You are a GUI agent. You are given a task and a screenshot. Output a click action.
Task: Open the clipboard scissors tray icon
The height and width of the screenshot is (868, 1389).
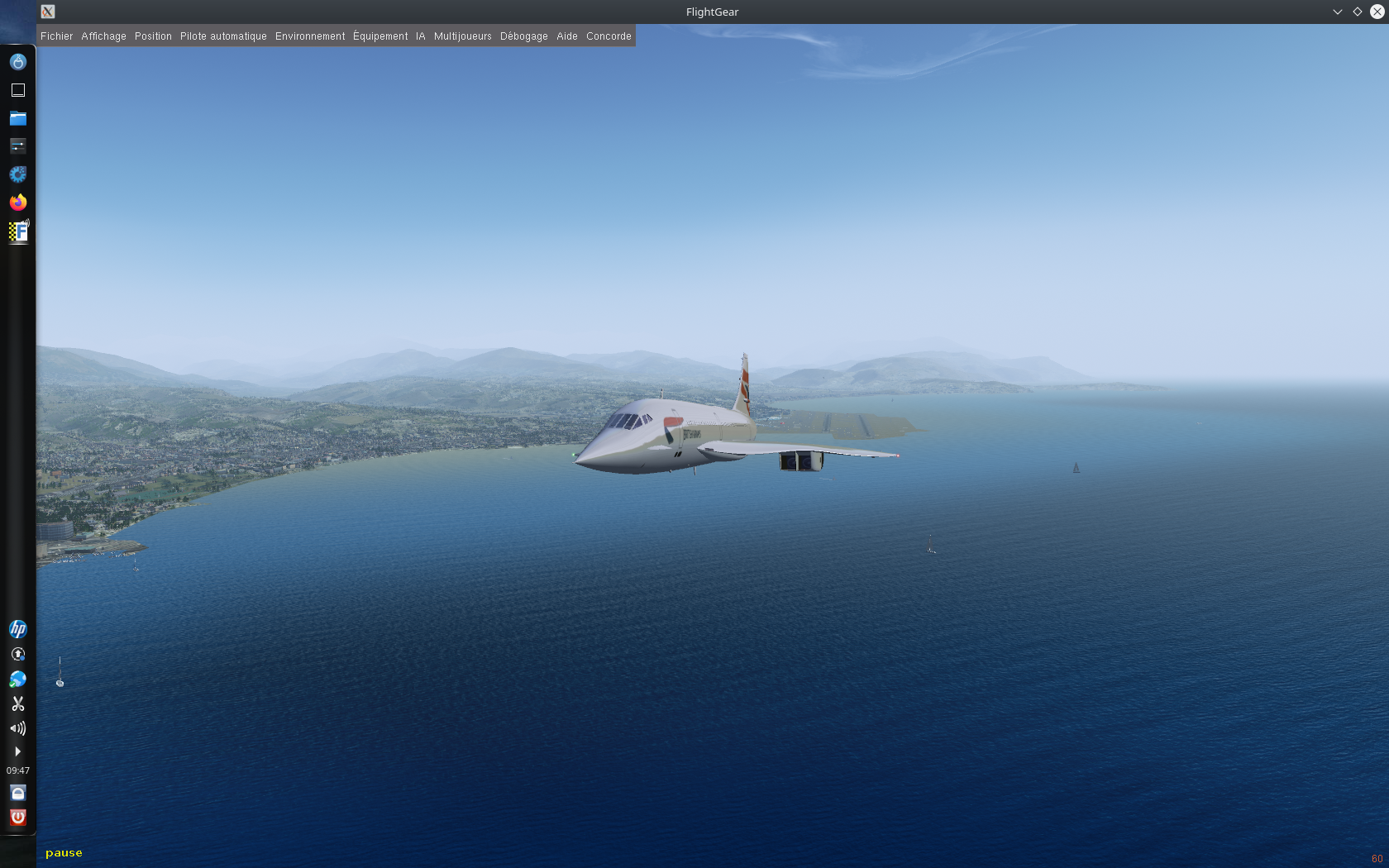point(18,703)
